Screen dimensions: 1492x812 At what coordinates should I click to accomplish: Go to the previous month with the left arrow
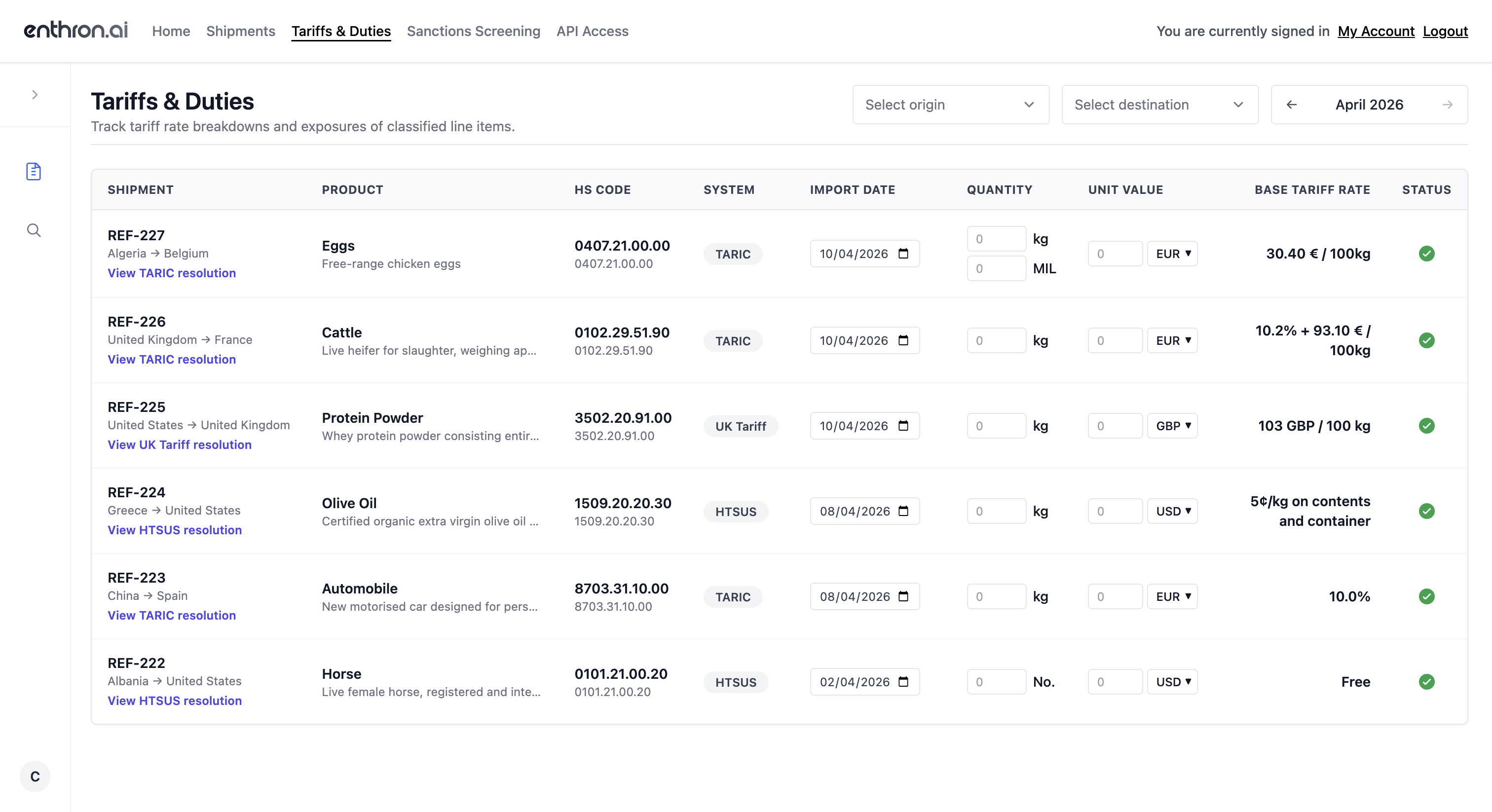click(x=1292, y=105)
